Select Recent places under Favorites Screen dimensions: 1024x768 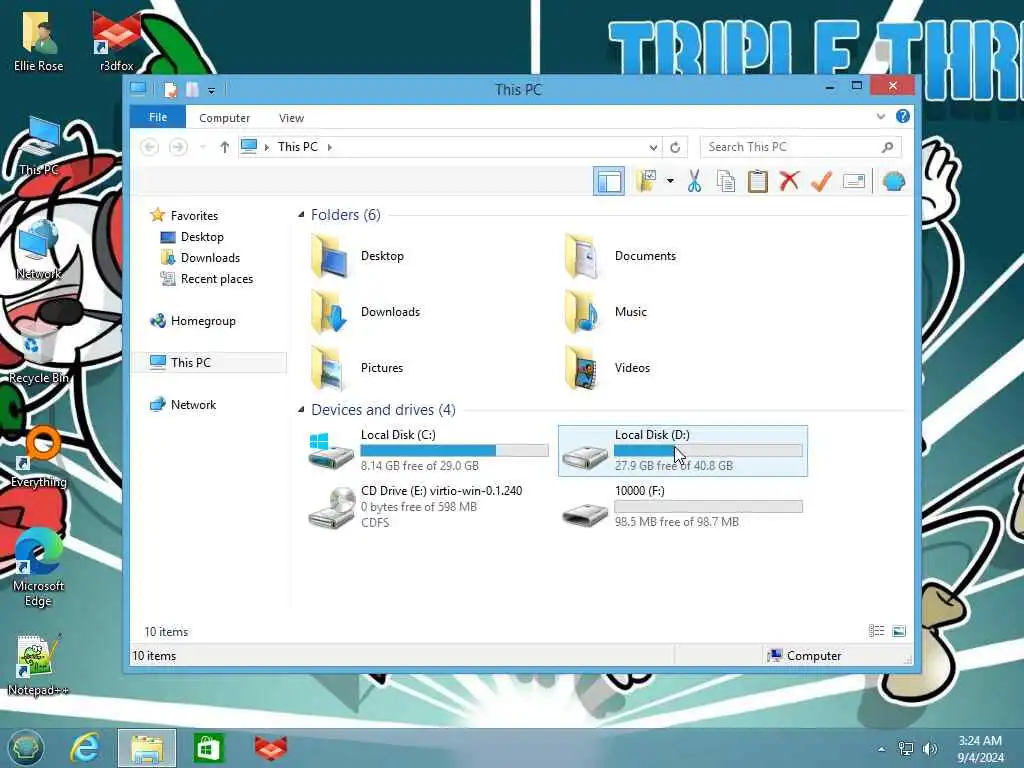(x=216, y=279)
